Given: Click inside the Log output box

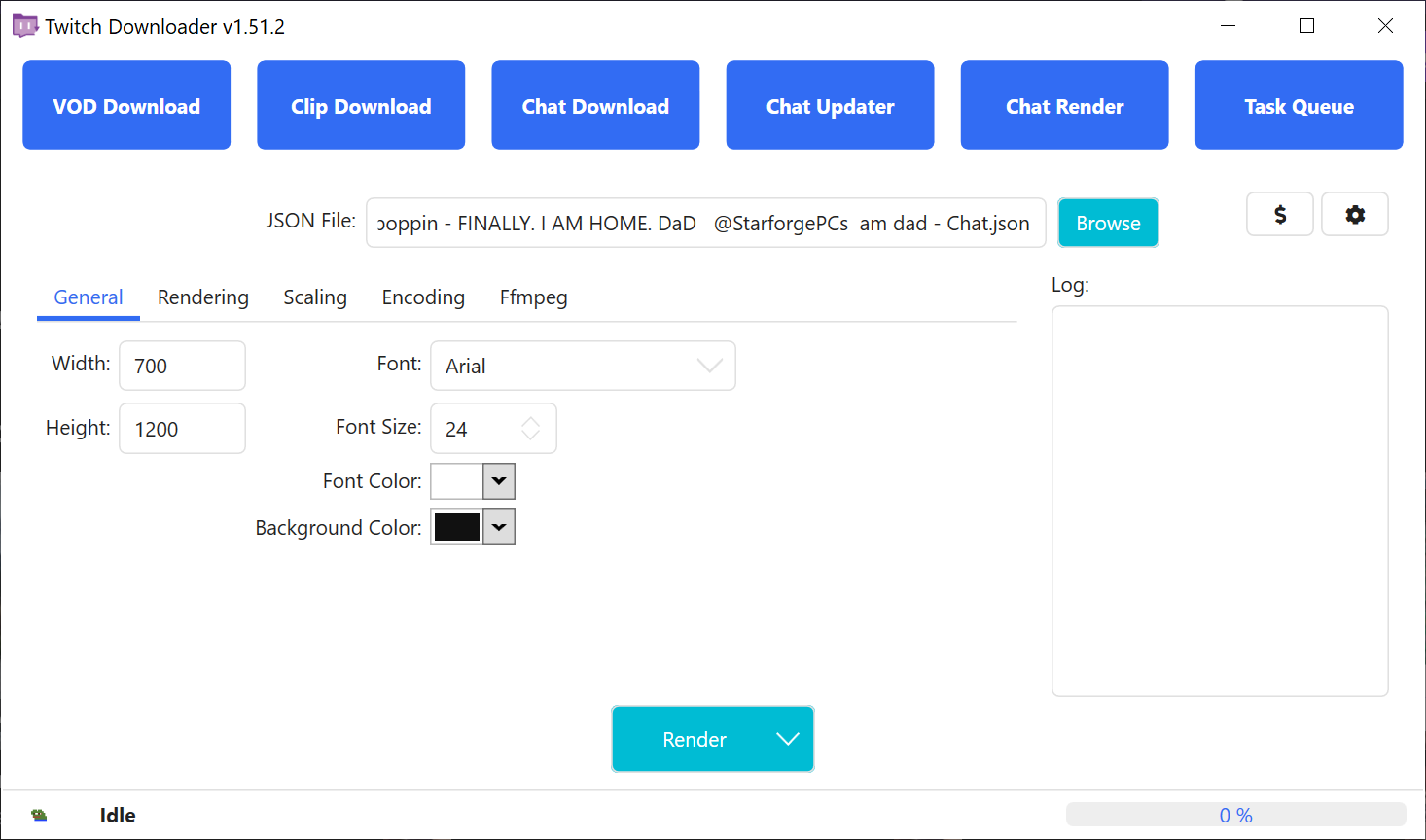Looking at the screenshot, I should 1220,501.
